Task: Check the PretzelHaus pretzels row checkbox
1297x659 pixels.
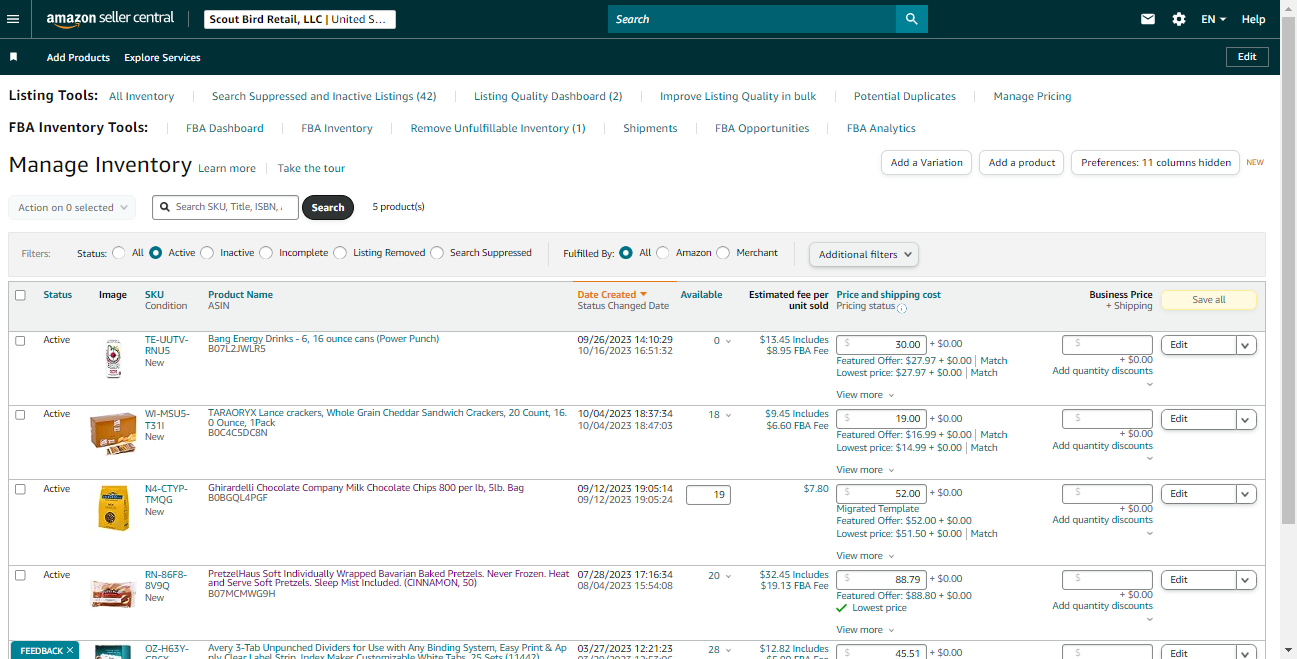Action: click(20, 575)
